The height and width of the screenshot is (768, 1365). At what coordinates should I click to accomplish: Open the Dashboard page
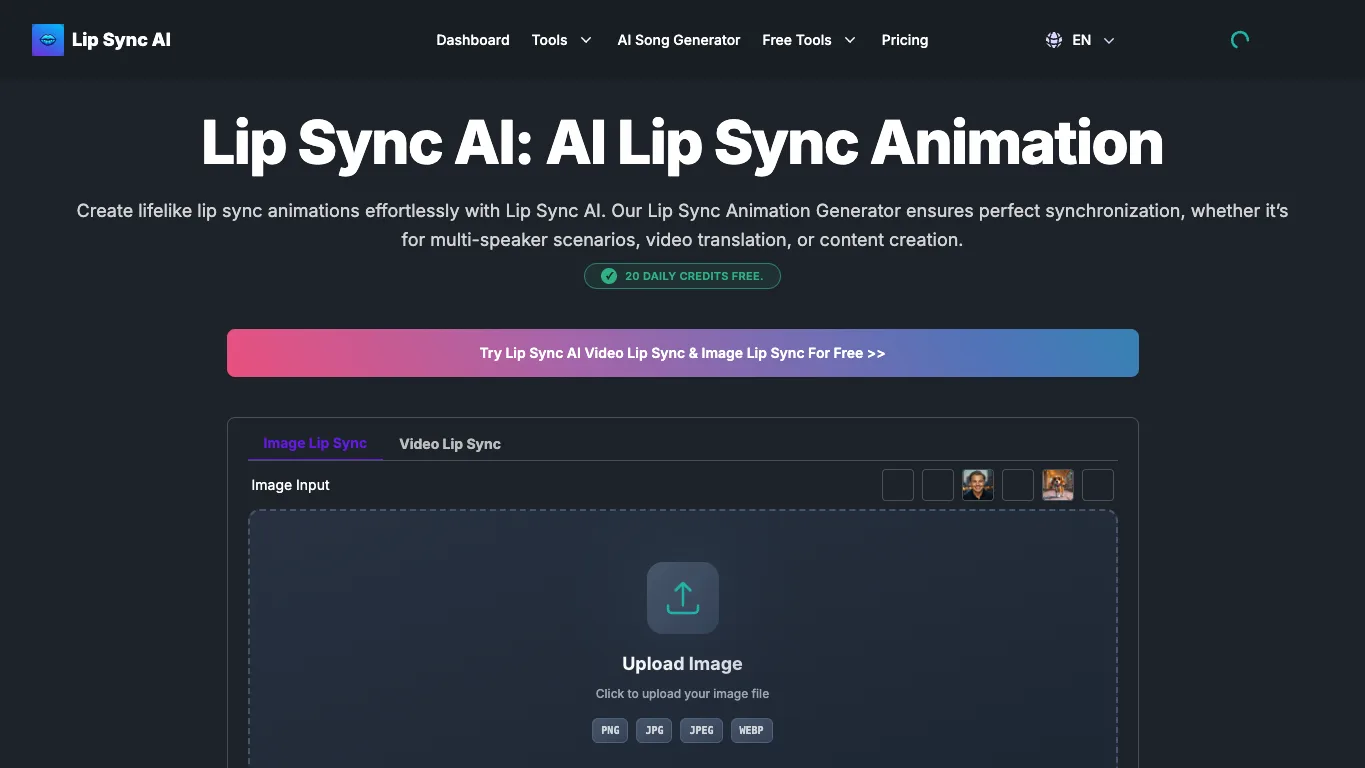point(473,40)
